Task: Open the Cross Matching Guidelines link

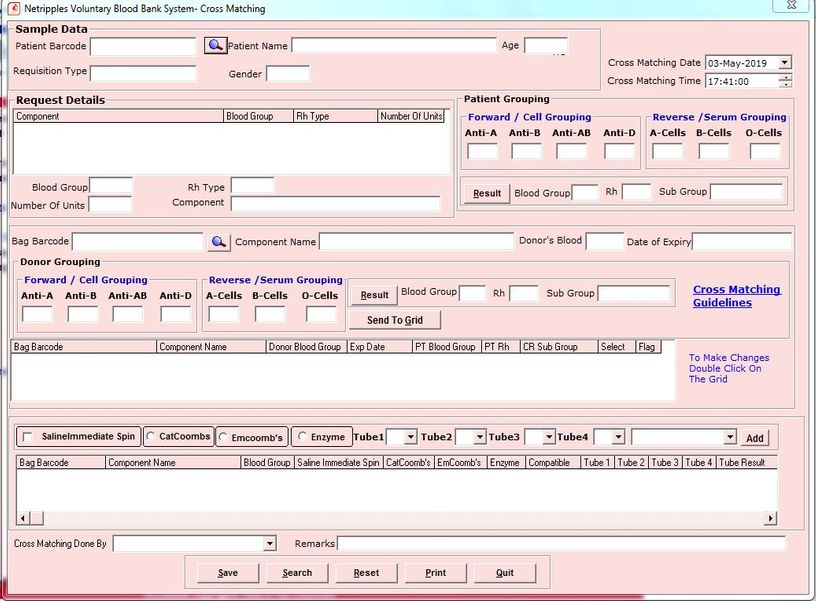Action: tap(736, 296)
